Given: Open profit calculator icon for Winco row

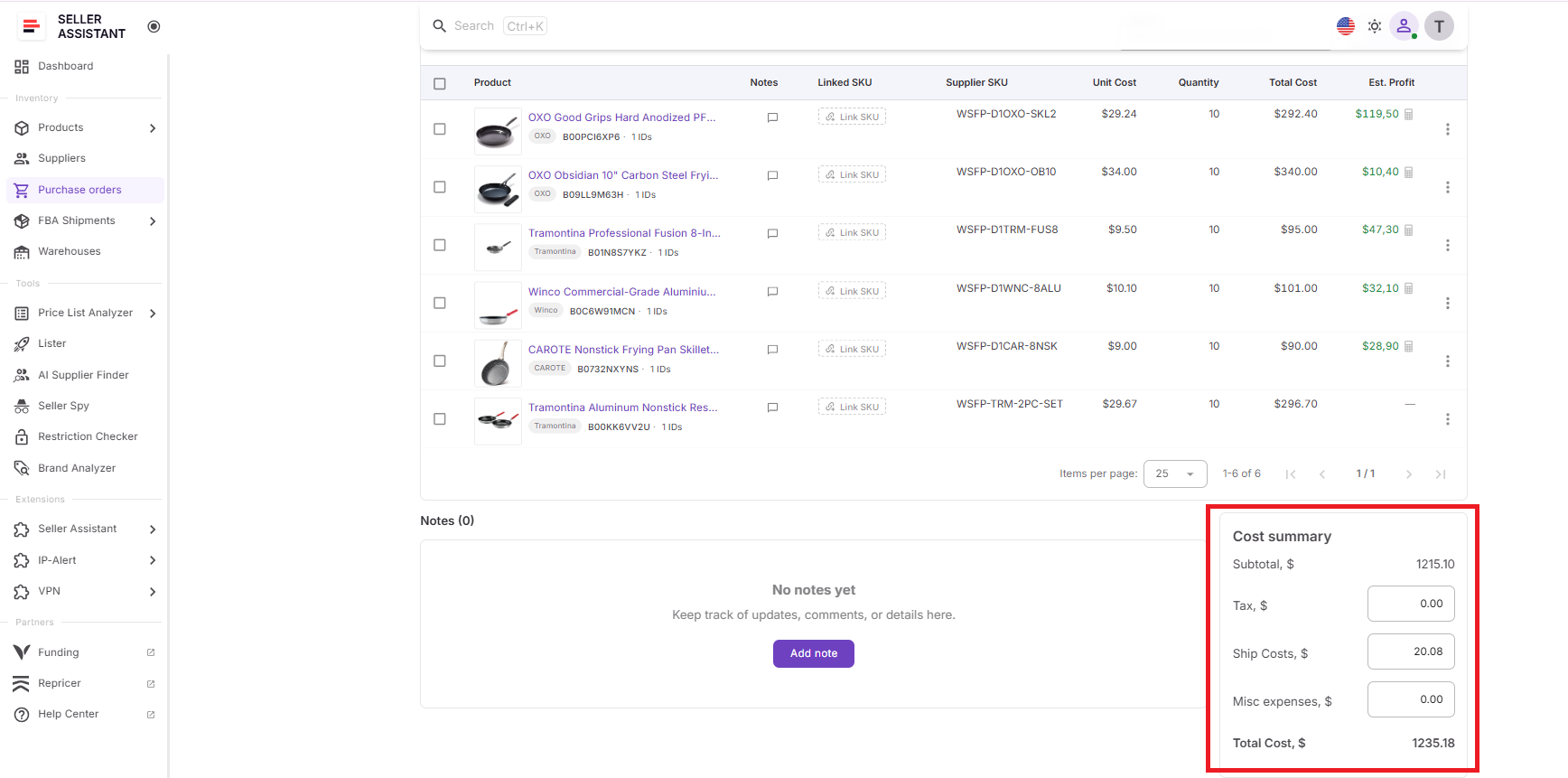Looking at the screenshot, I should coord(1409,288).
